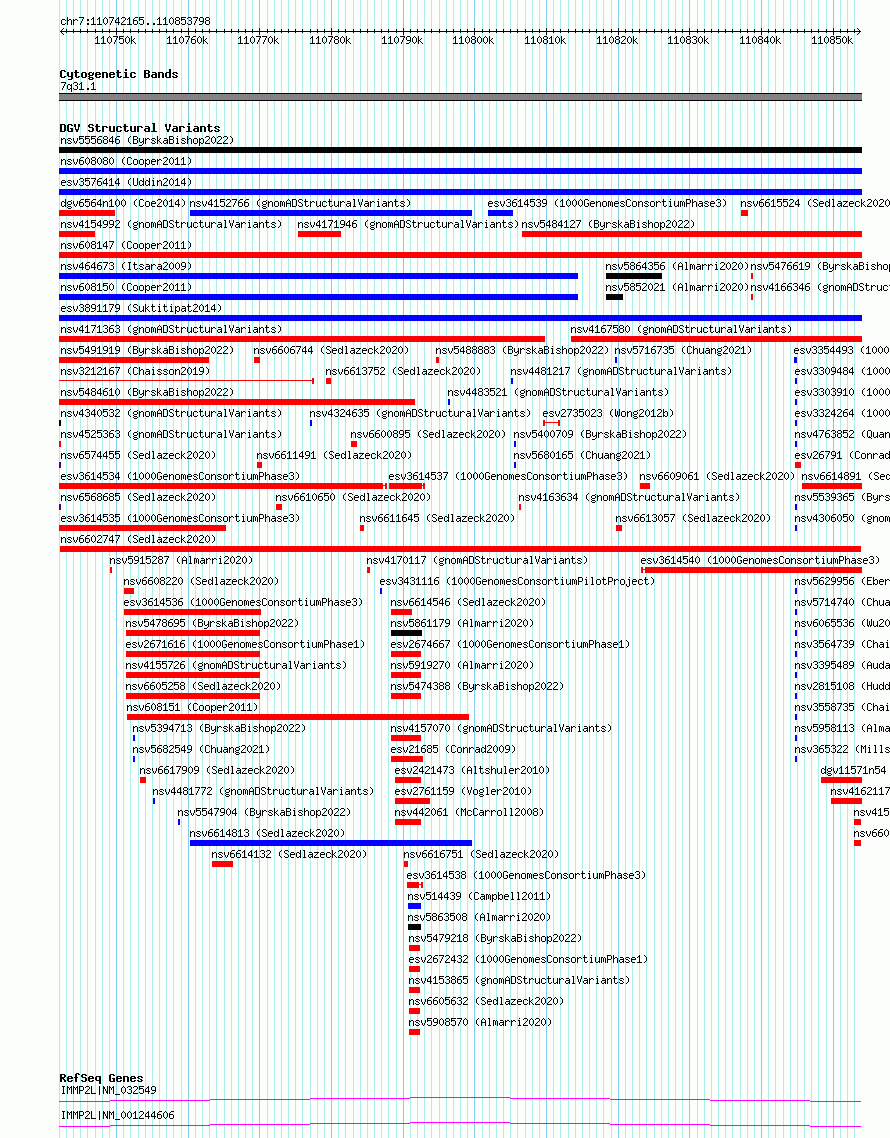This screenshot has width=890, height=1138.
Task: Select esv21685 (Conrad2009) label
Action: 453,750
